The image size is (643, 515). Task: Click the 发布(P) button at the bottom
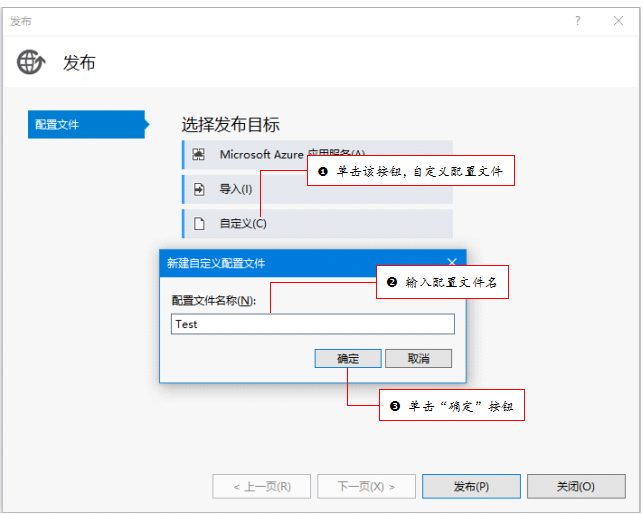point(471,486)
